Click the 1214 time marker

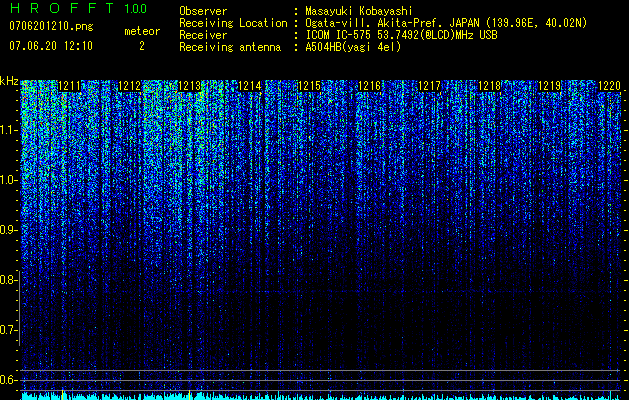pos(250,86)
